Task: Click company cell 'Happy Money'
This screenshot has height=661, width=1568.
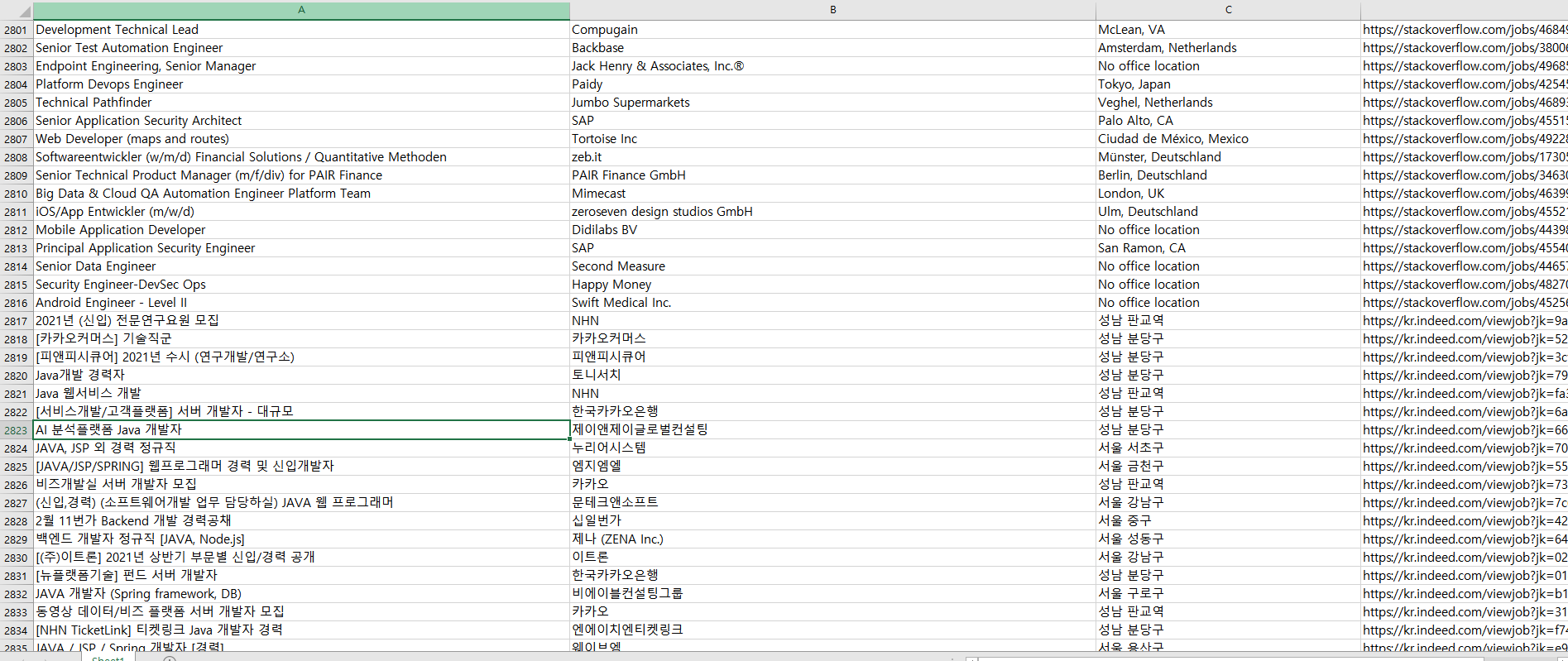Action: pos(832,285)
